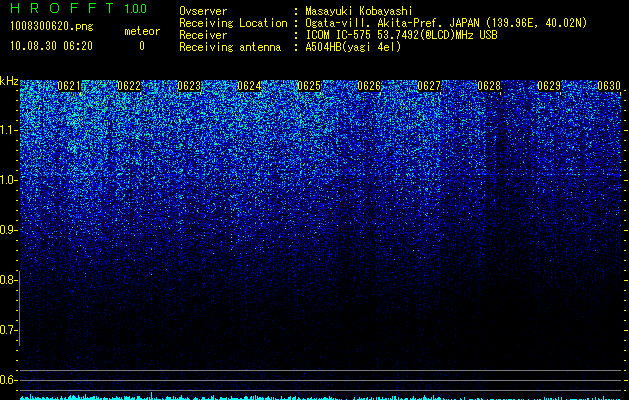Click the HROFFT 1.0.0 title text
The height and width of the screenshot is (400, 629).
tap(78, 8)
